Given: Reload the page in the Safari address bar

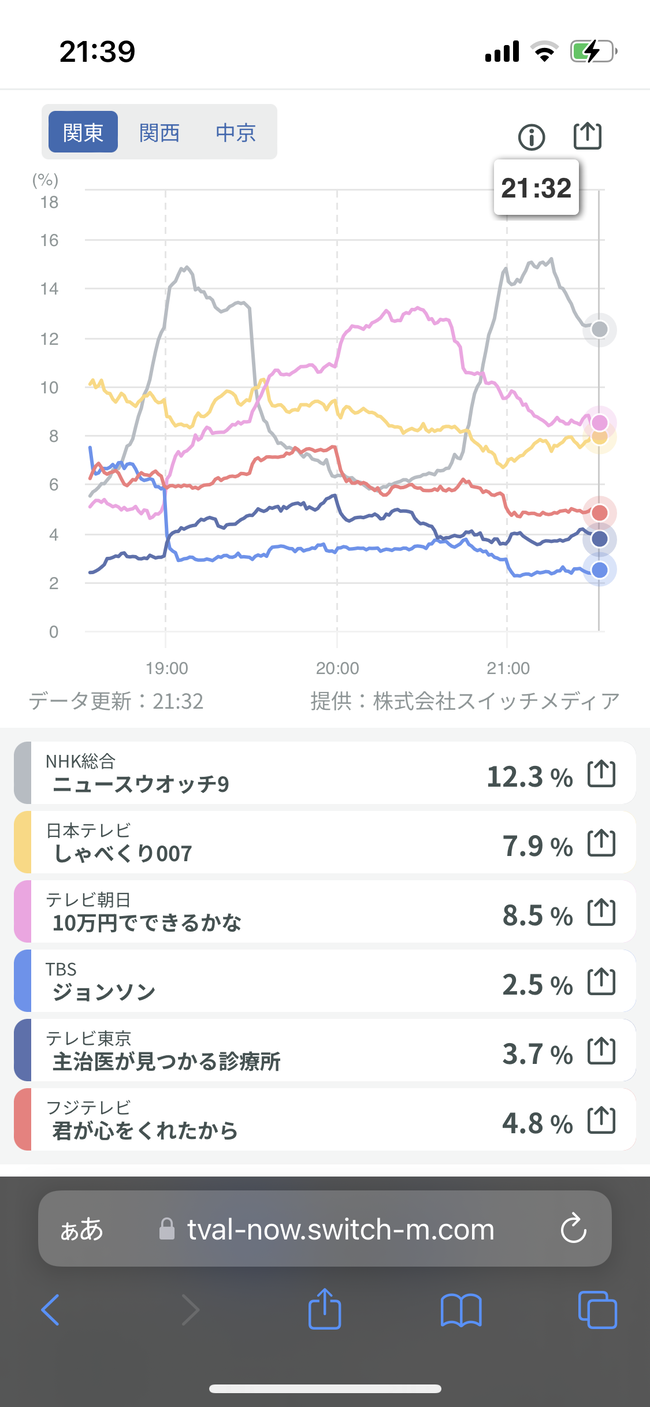Looking at the screenshot, I should pyautogui.click(x=573, y=1229).
